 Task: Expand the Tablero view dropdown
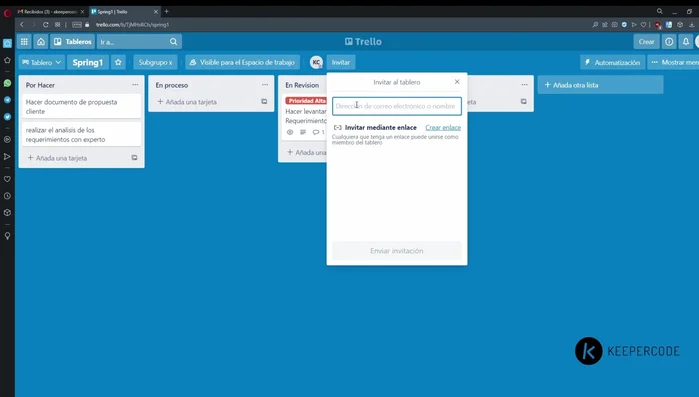click(41, 62)
